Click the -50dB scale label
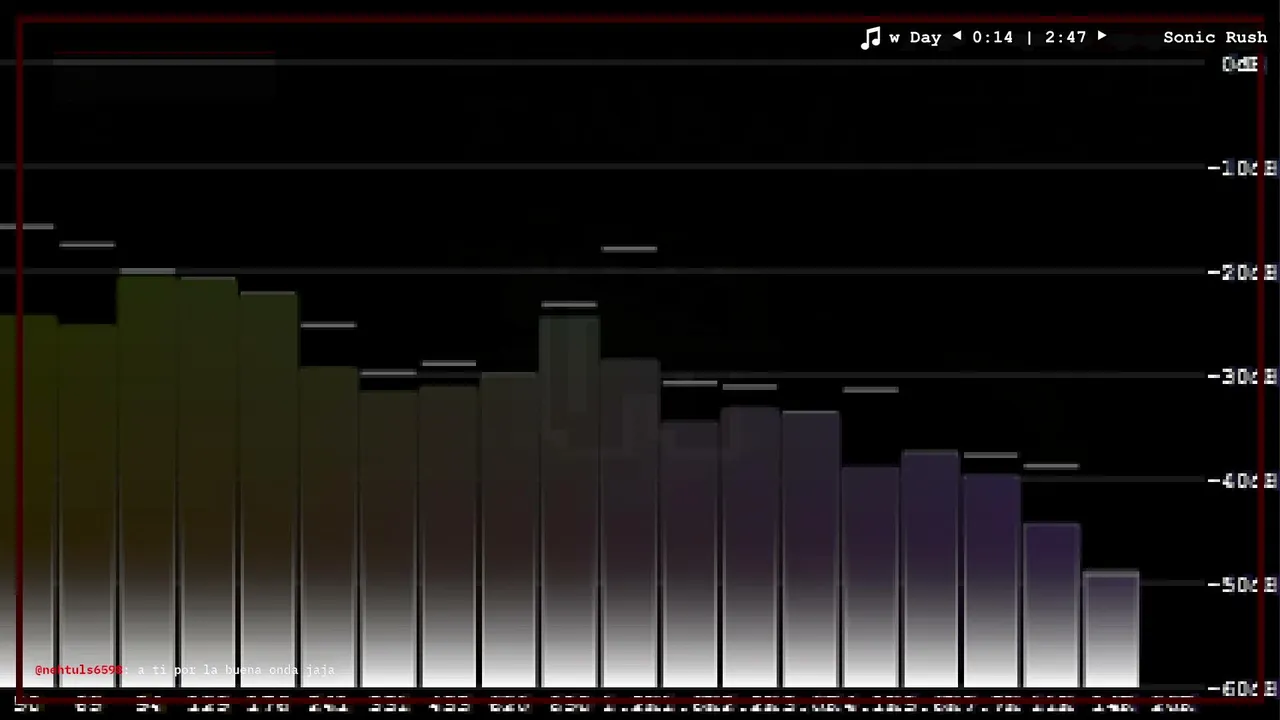This screenshot has height=720, width=1280. 1242,584
